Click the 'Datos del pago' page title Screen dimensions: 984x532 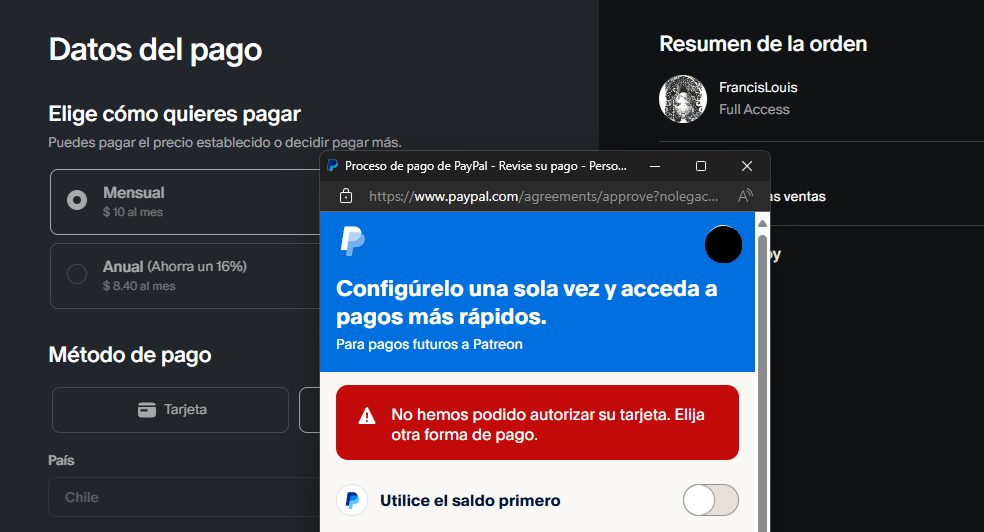pos(155,50)
